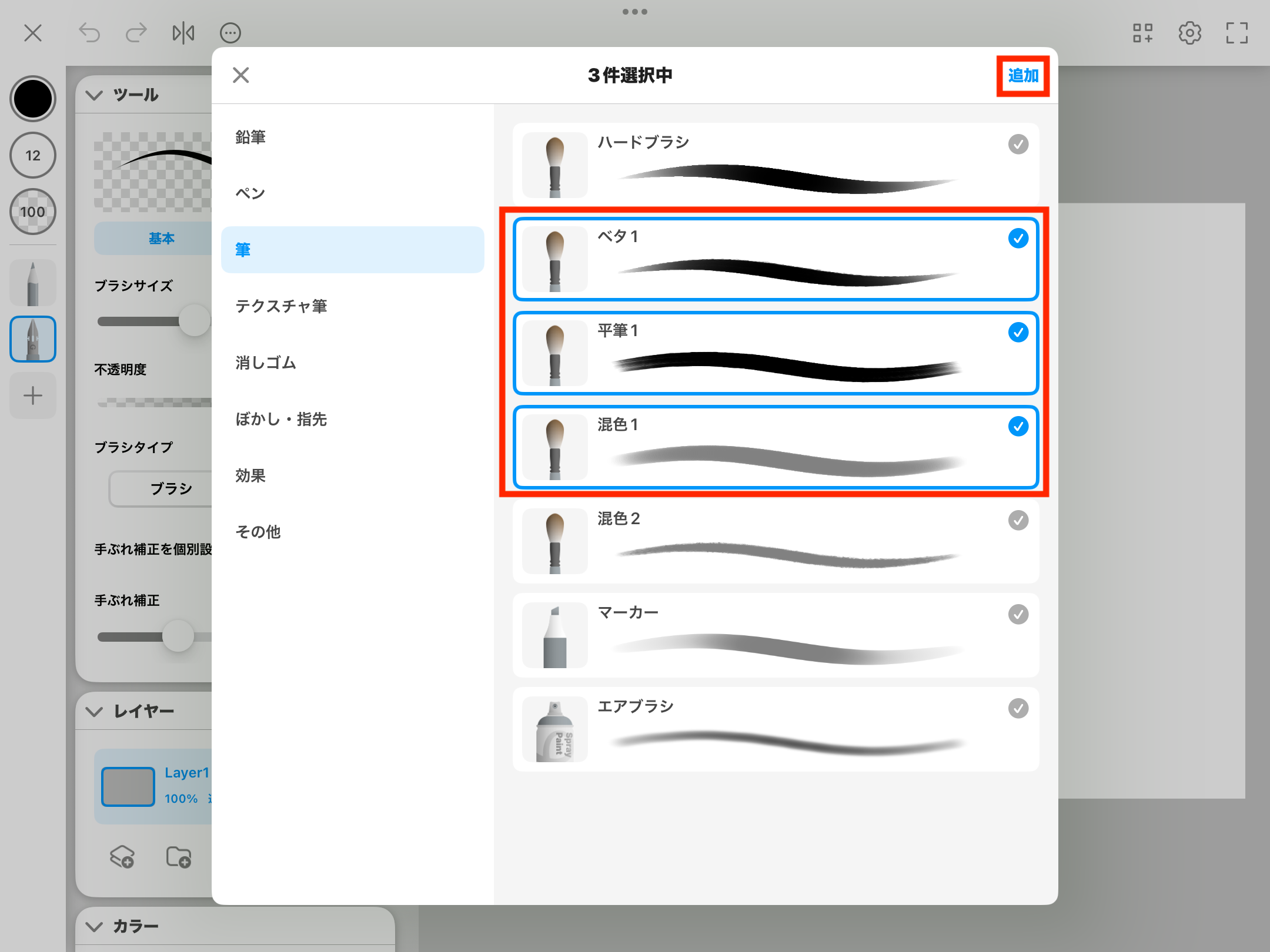Uncheck the ベタ1 checkmark
This screenshot has width=1270, height=952.
click(1018, 238)
